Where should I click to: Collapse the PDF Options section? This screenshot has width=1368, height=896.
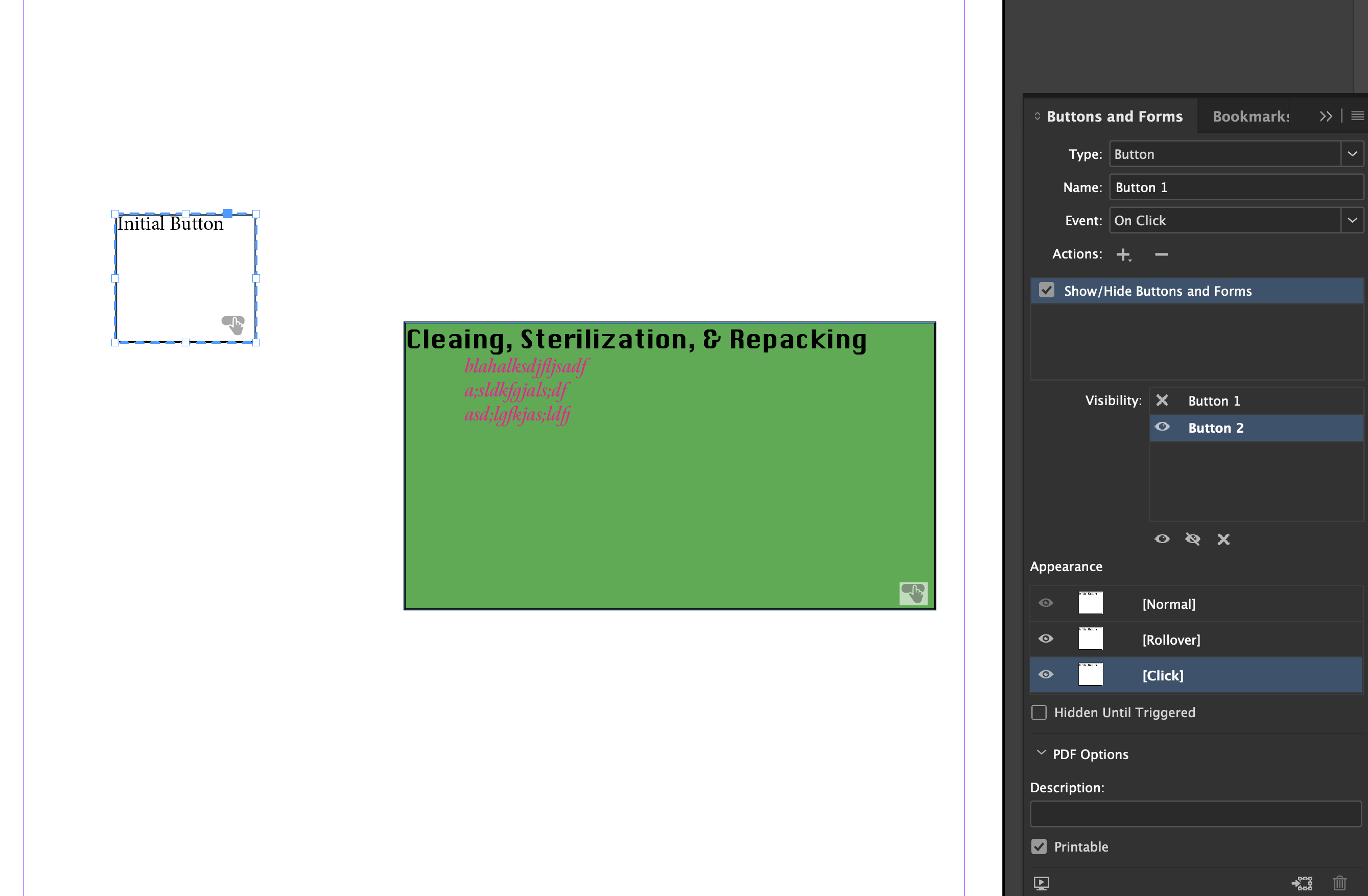tap(1041, 753)
